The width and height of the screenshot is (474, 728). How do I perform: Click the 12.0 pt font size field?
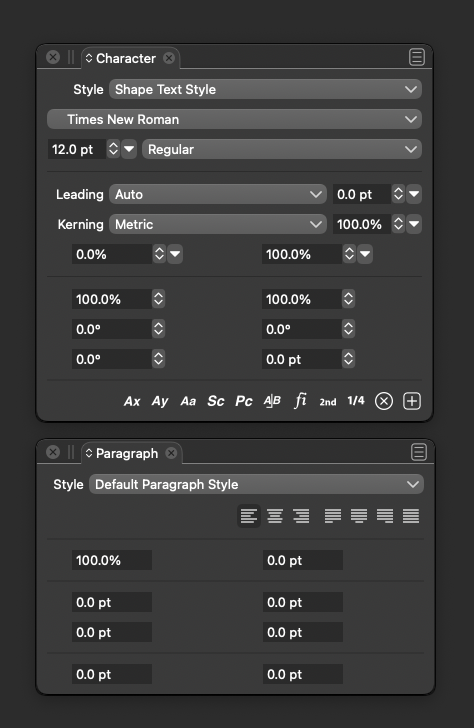coord(77,150)
